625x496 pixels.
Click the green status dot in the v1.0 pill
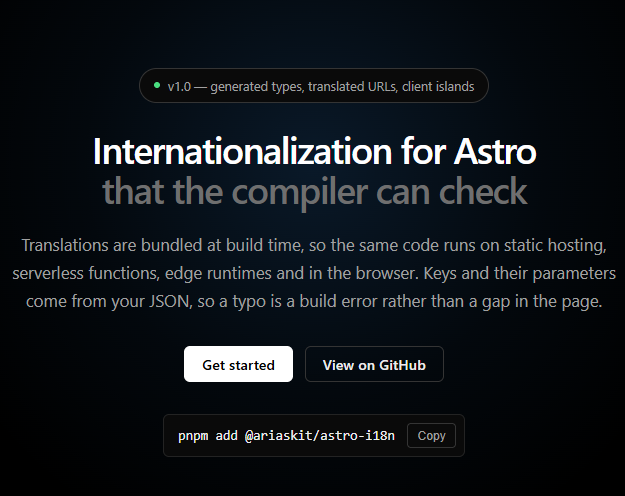pyautogui.click(x=157, y=85)
